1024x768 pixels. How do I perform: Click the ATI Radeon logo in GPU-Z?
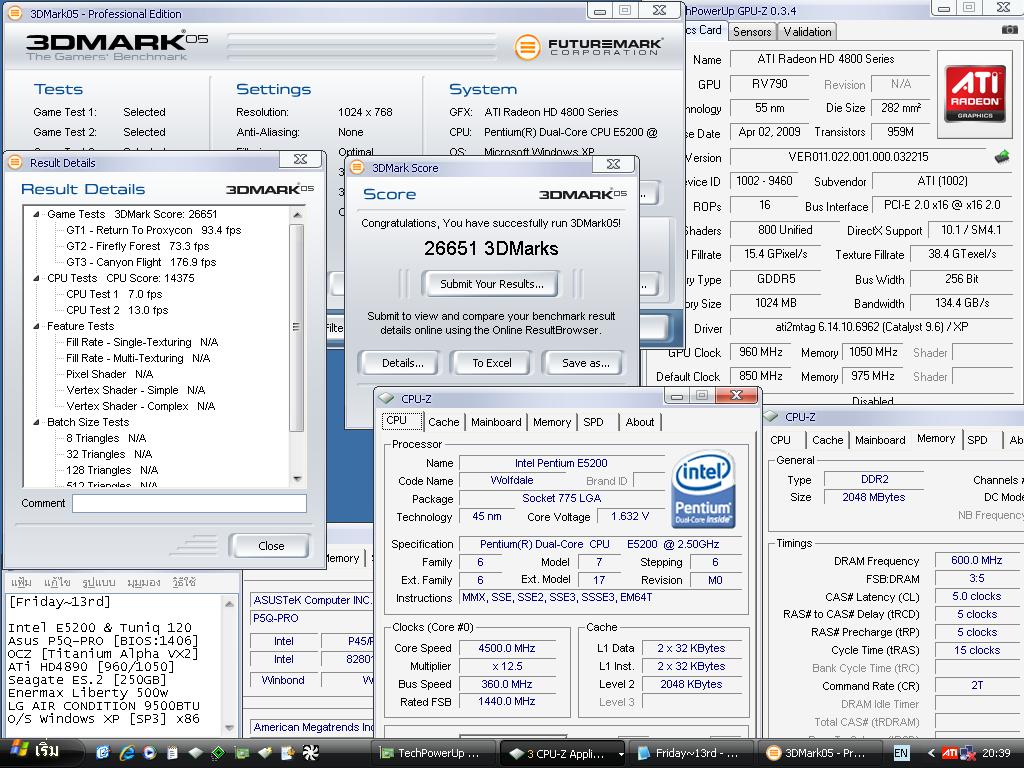point(975,95)
